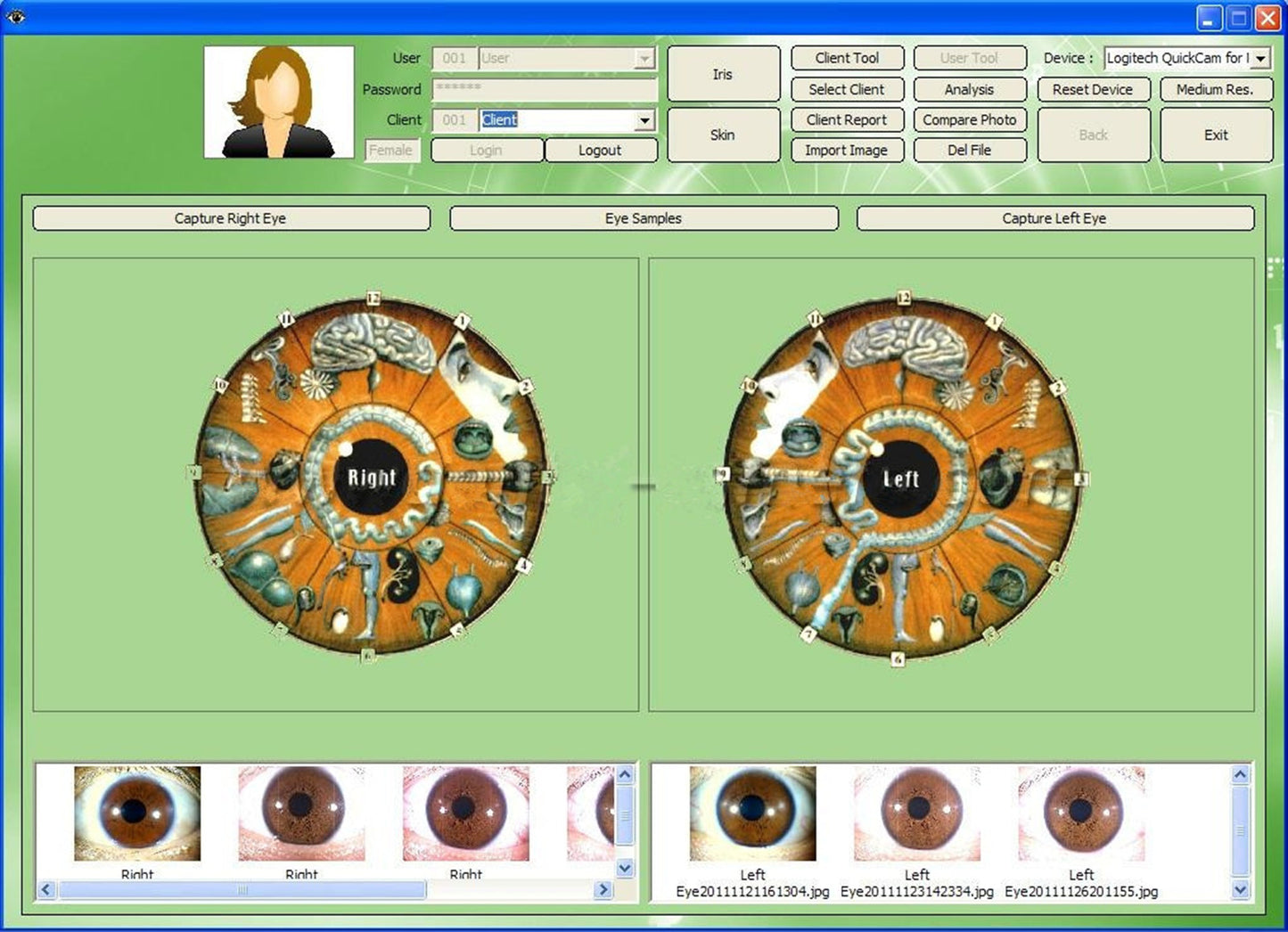1288x932 pixels.
Task: Click Capture Right Eye
Action: [x=231, y=217]
